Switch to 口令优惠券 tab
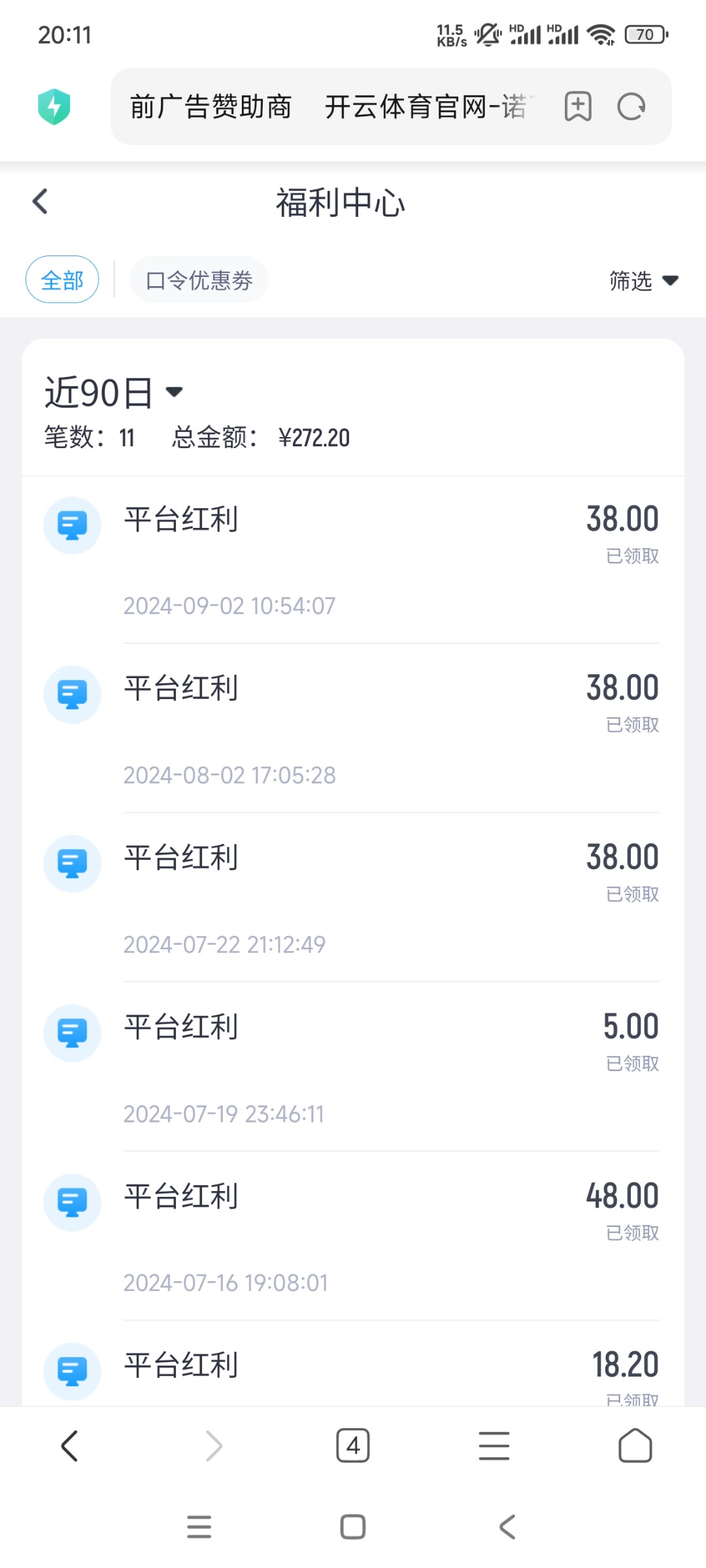The width and height of the screenshot is (706, 1568). tap(199, 280)
